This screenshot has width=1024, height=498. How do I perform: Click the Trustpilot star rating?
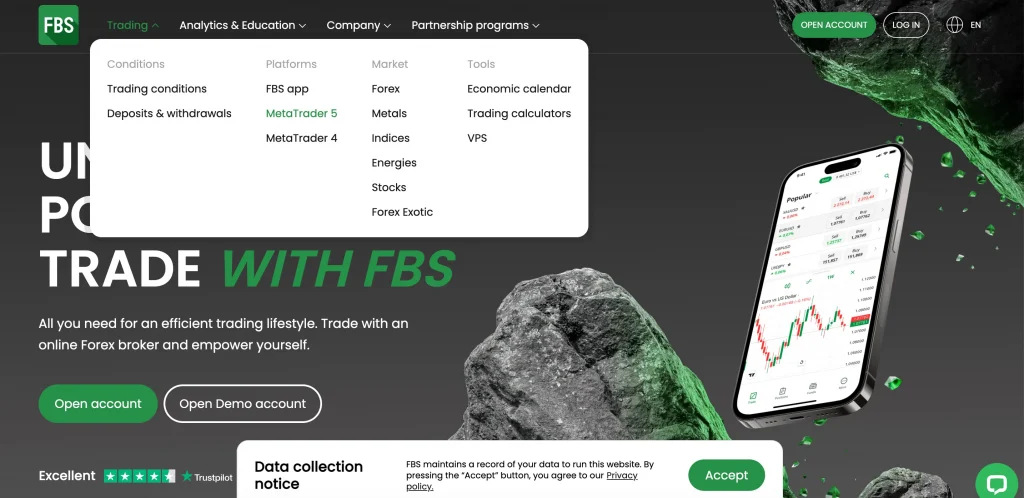[140, 476]
